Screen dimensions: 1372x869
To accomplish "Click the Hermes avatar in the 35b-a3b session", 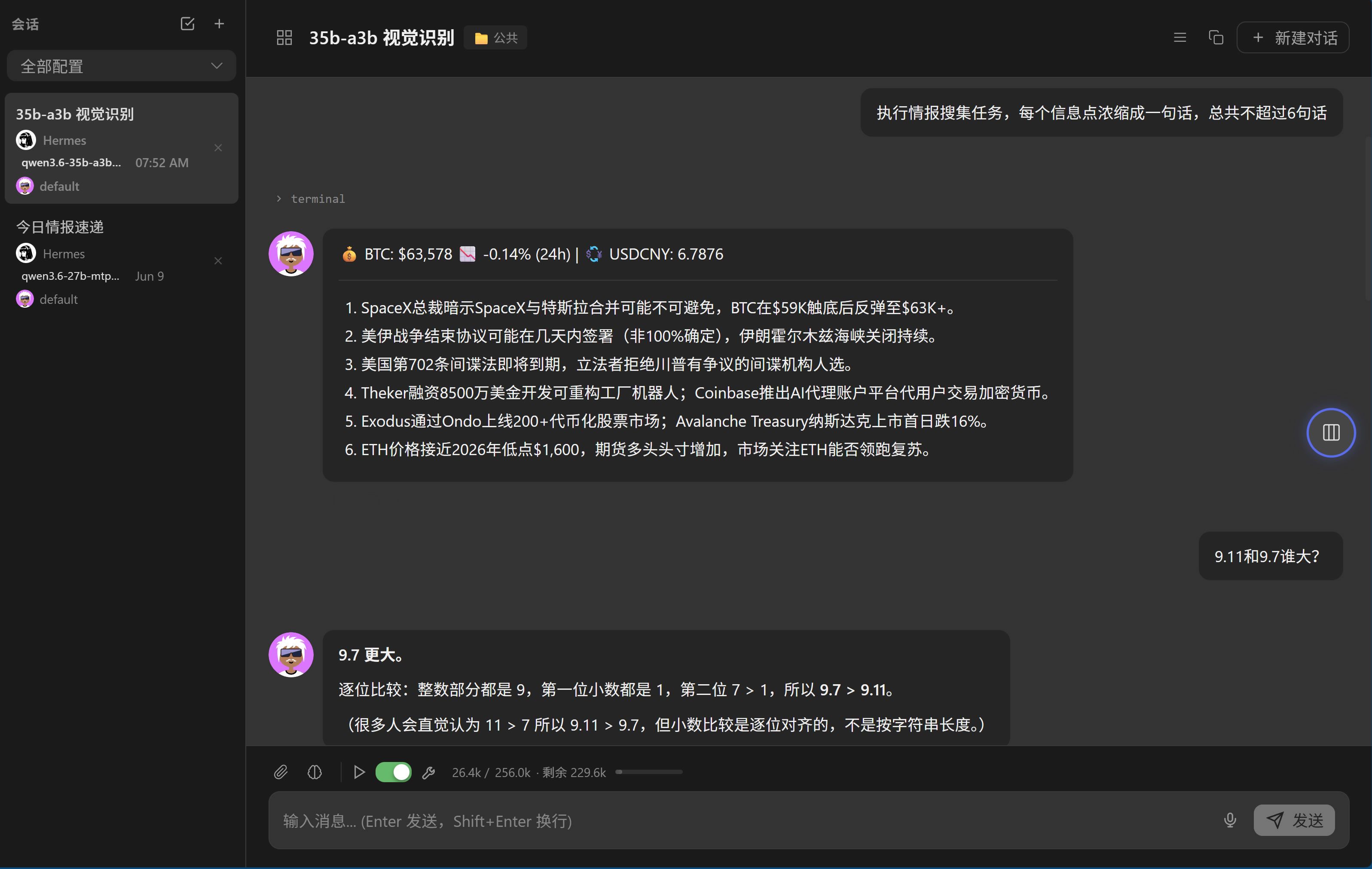I will click(26, 140).
